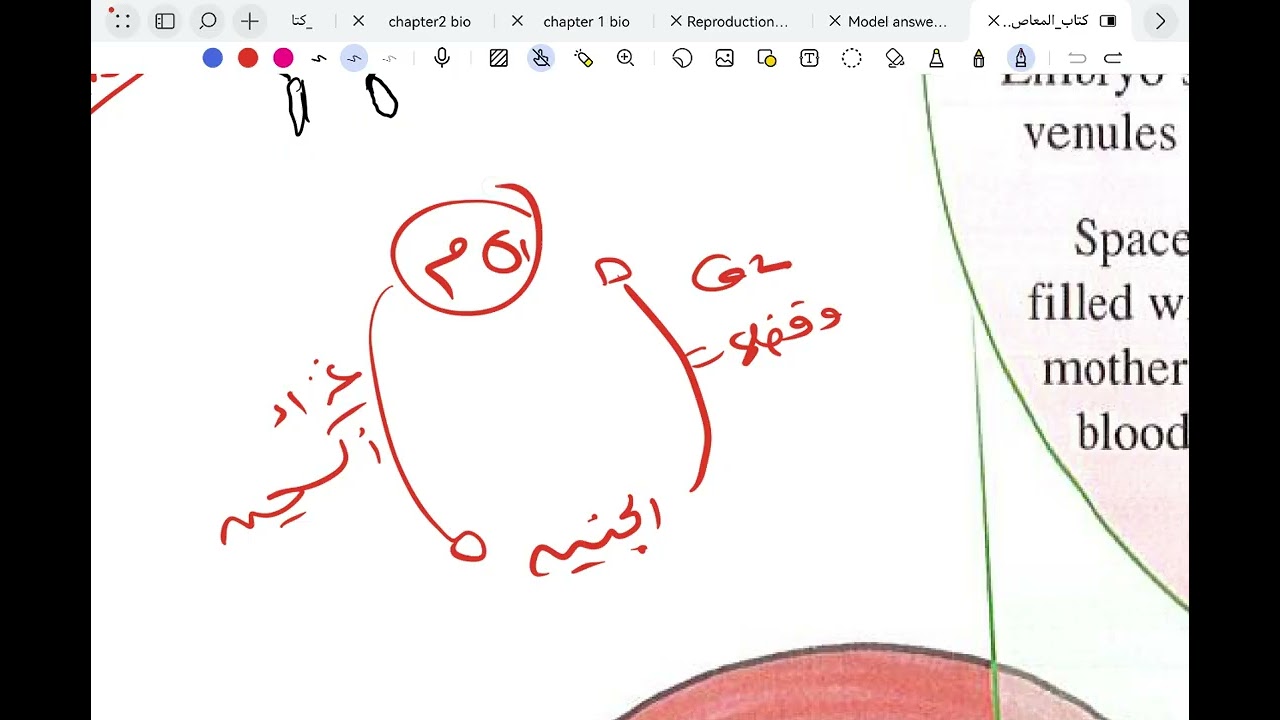The width and height of the screenshot is (1280, 720).
Task: Toggle the finger touch drawing mode
Action: [541, 58]
